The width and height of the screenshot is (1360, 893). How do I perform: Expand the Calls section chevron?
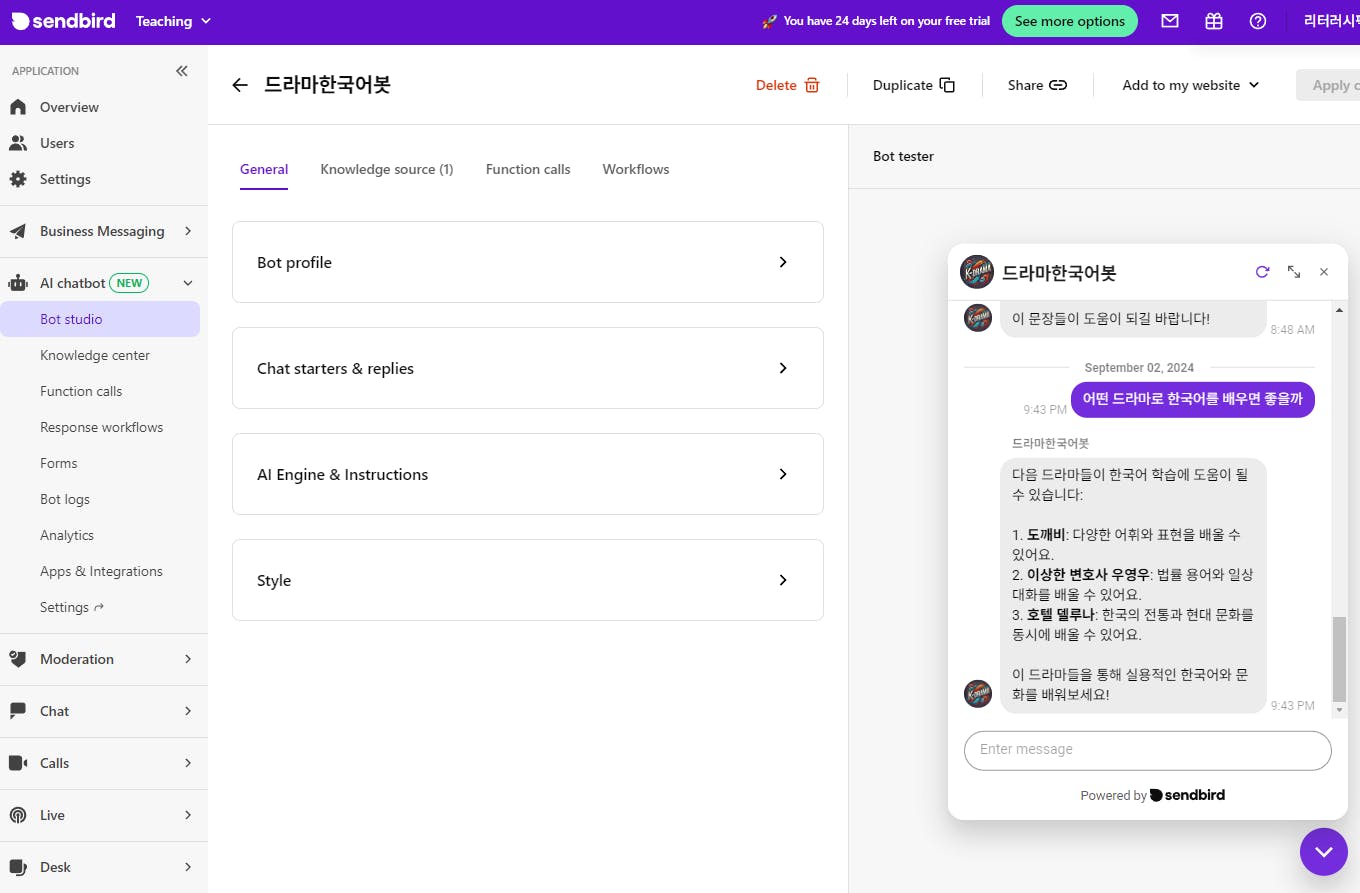click(188, 763)
